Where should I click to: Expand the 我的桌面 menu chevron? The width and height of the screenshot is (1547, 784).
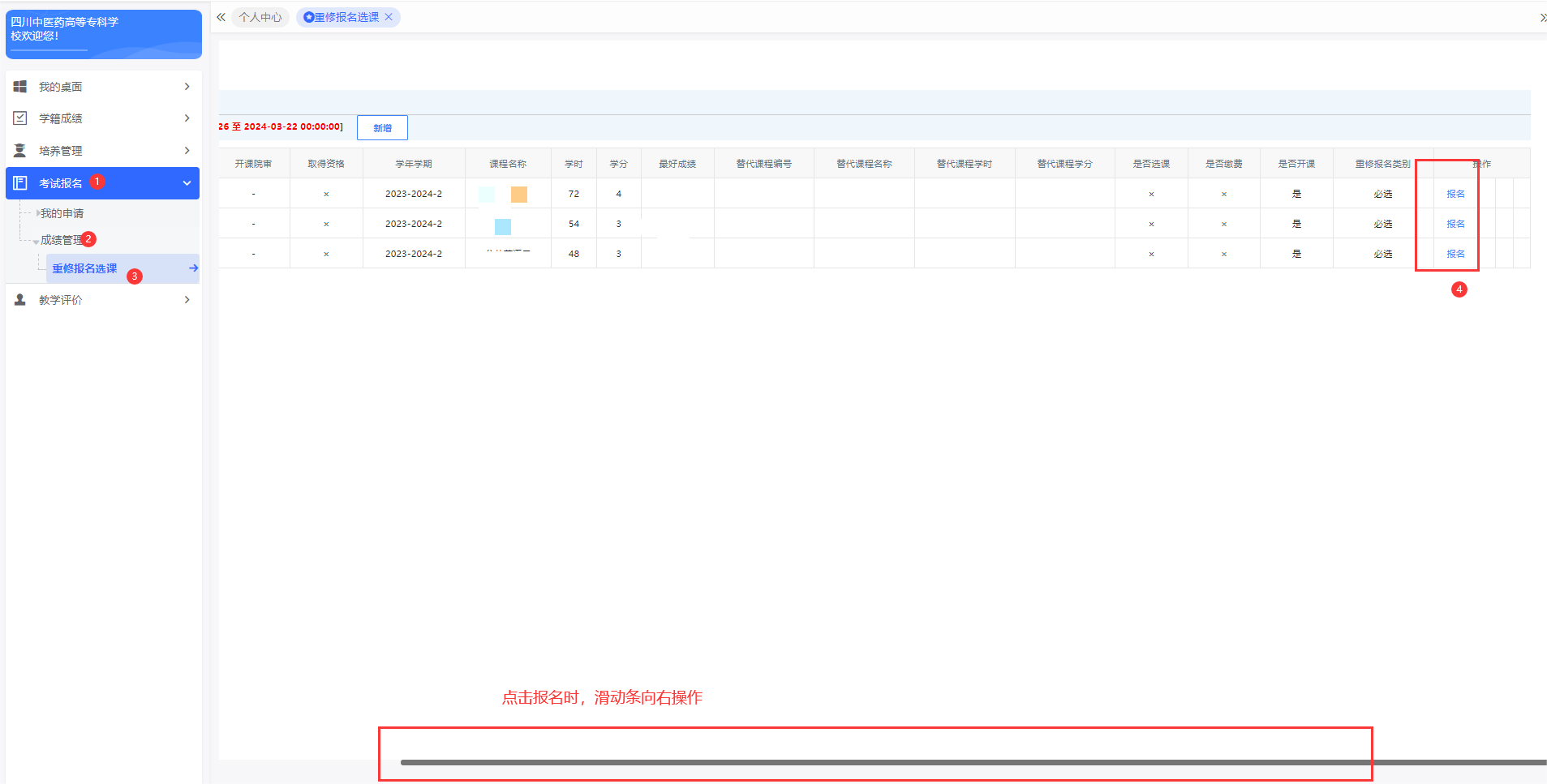(x=187, y=87)
